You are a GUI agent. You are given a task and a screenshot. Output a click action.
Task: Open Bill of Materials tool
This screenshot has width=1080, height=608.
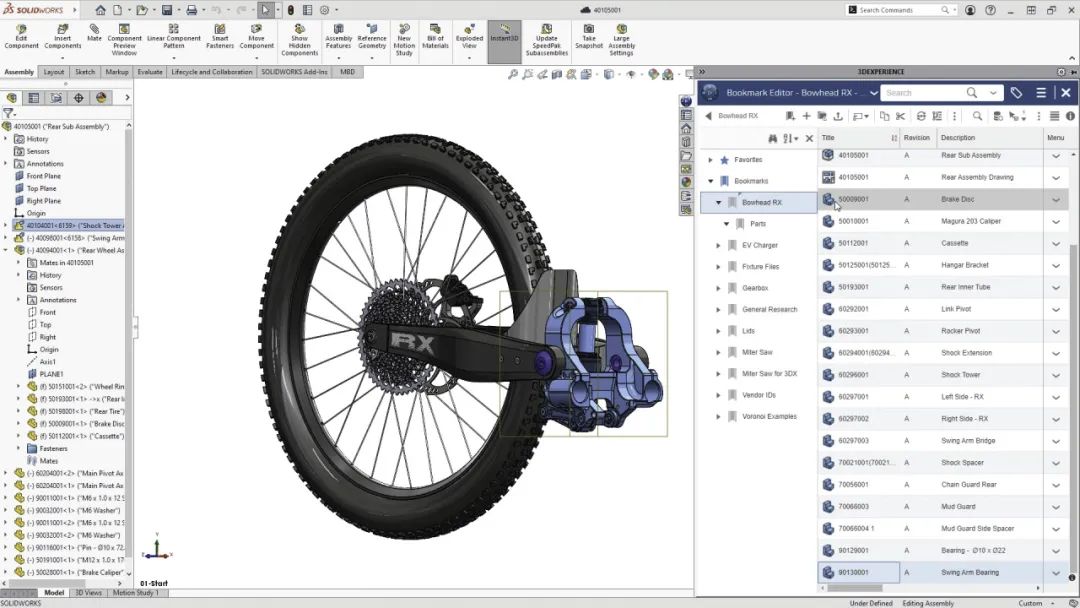click(435, 37)
